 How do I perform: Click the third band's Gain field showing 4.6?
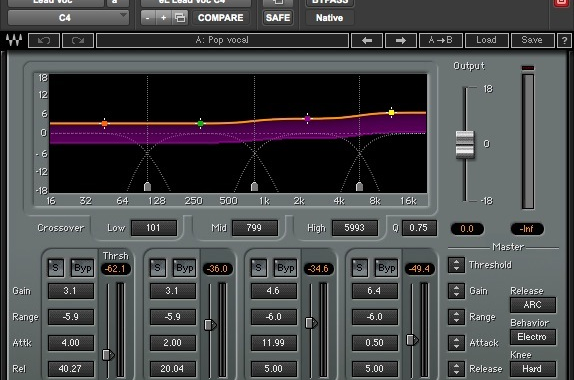273,291
